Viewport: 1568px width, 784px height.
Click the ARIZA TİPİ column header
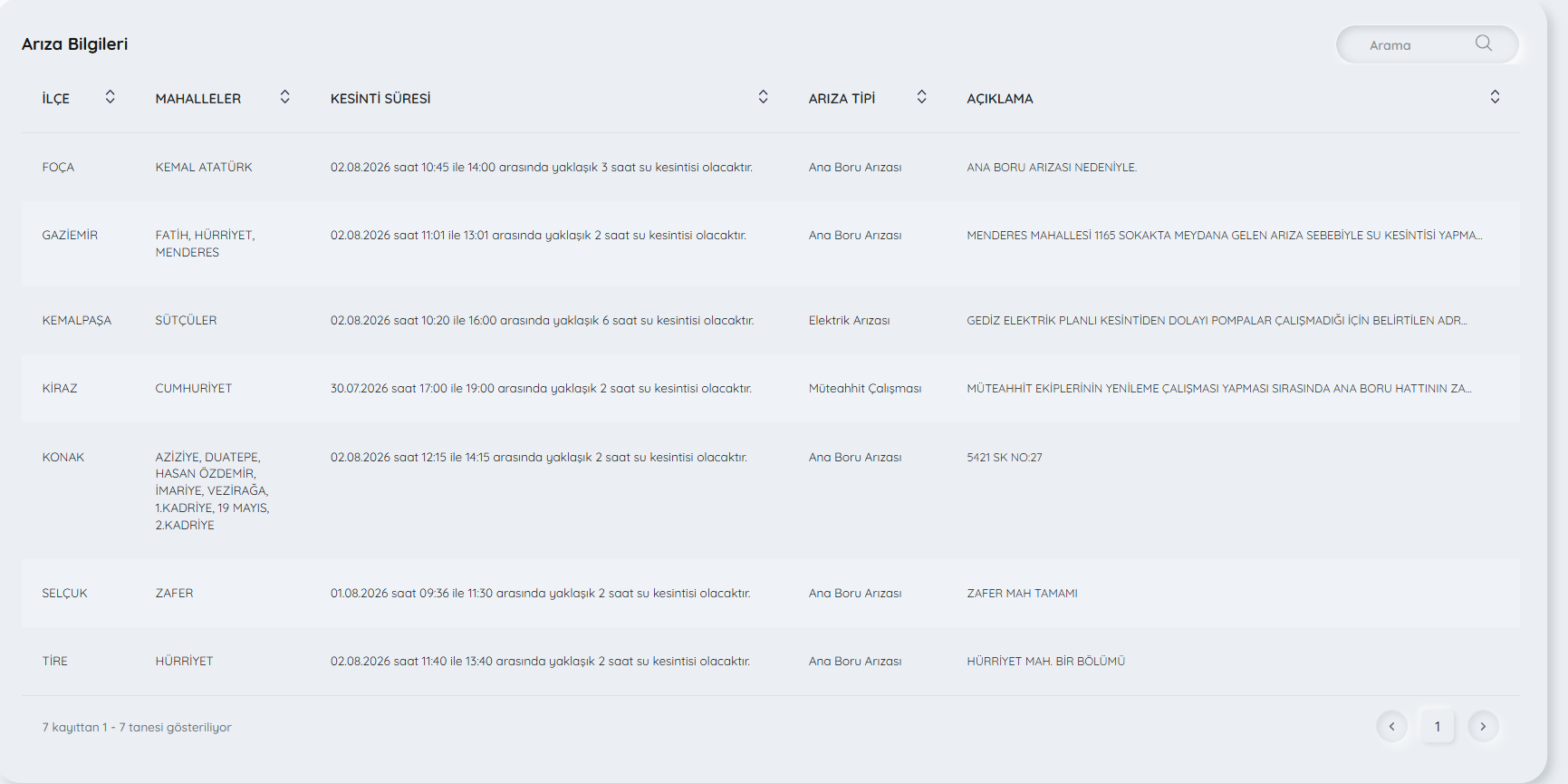(842, 99)
